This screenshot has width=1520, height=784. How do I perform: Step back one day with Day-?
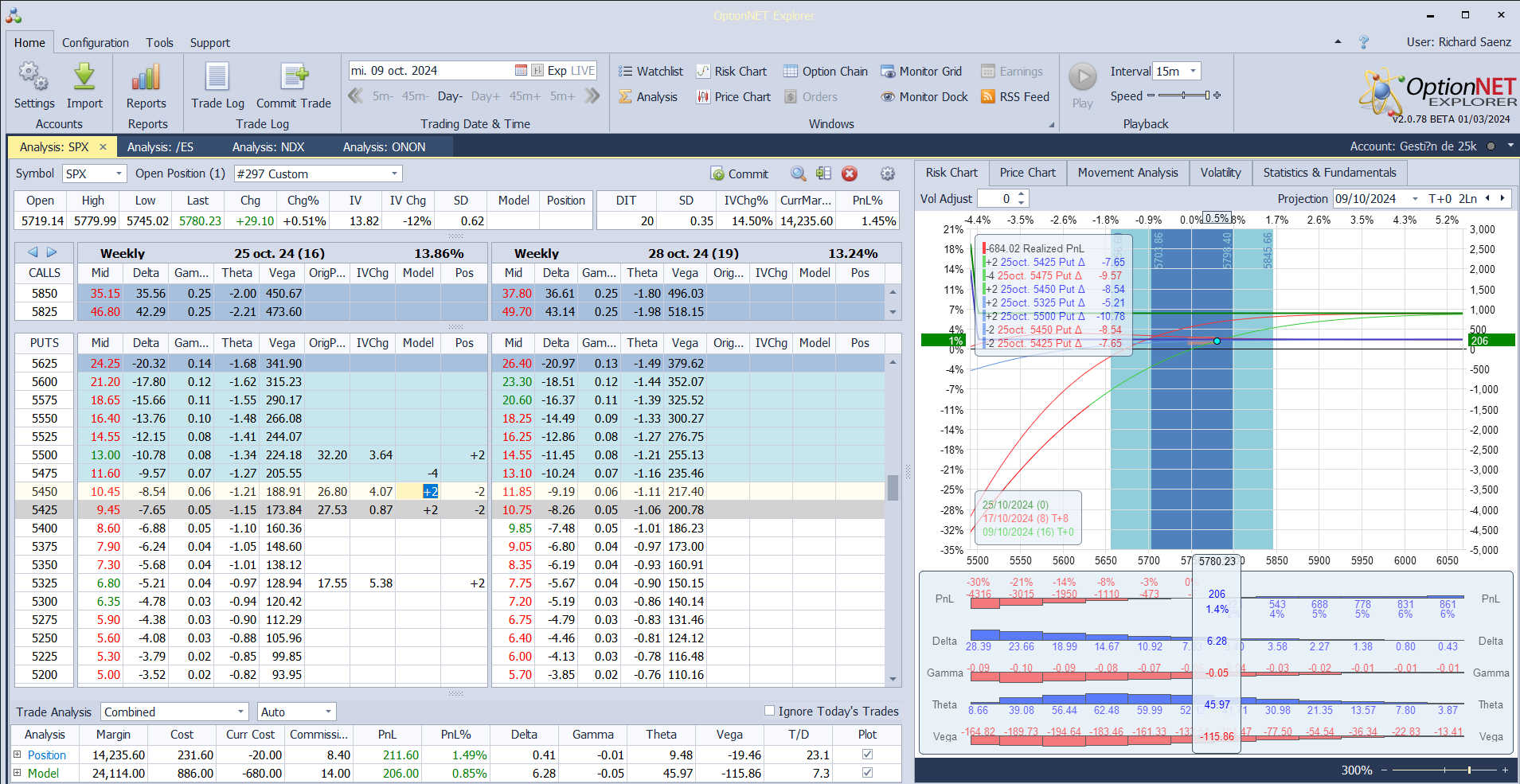coord(450,96)
